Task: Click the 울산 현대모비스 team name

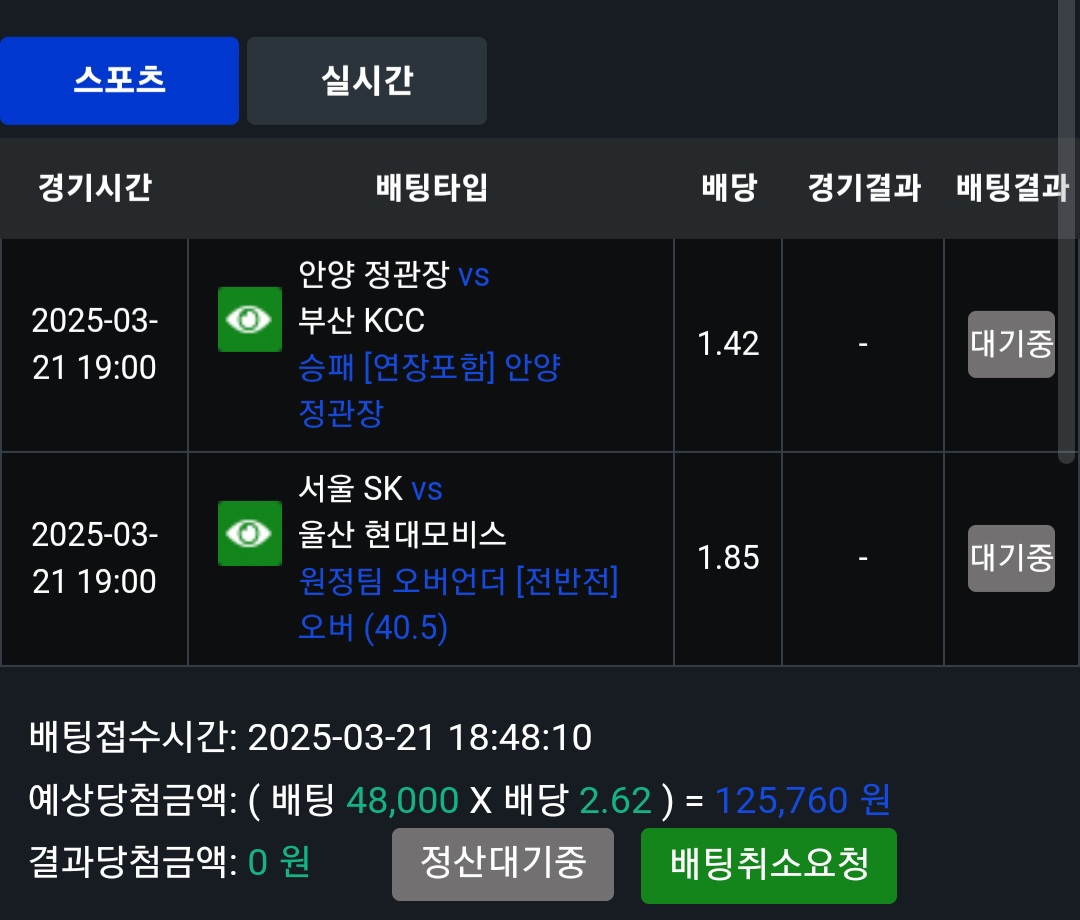Action: [x=402, y=534]
